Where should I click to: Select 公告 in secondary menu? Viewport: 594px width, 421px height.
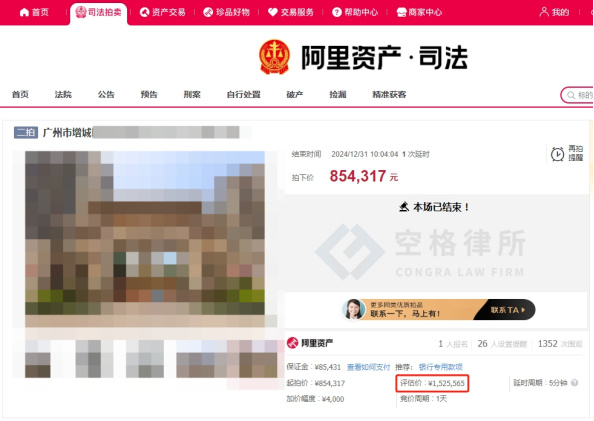click(x=106, y=94)
